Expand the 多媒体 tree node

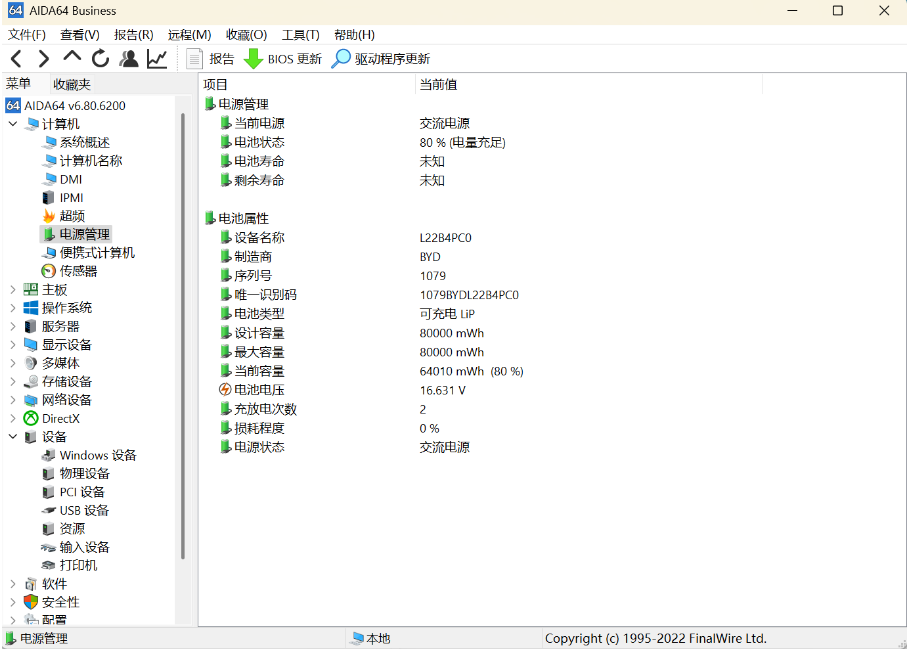click(x=13, y=363)
